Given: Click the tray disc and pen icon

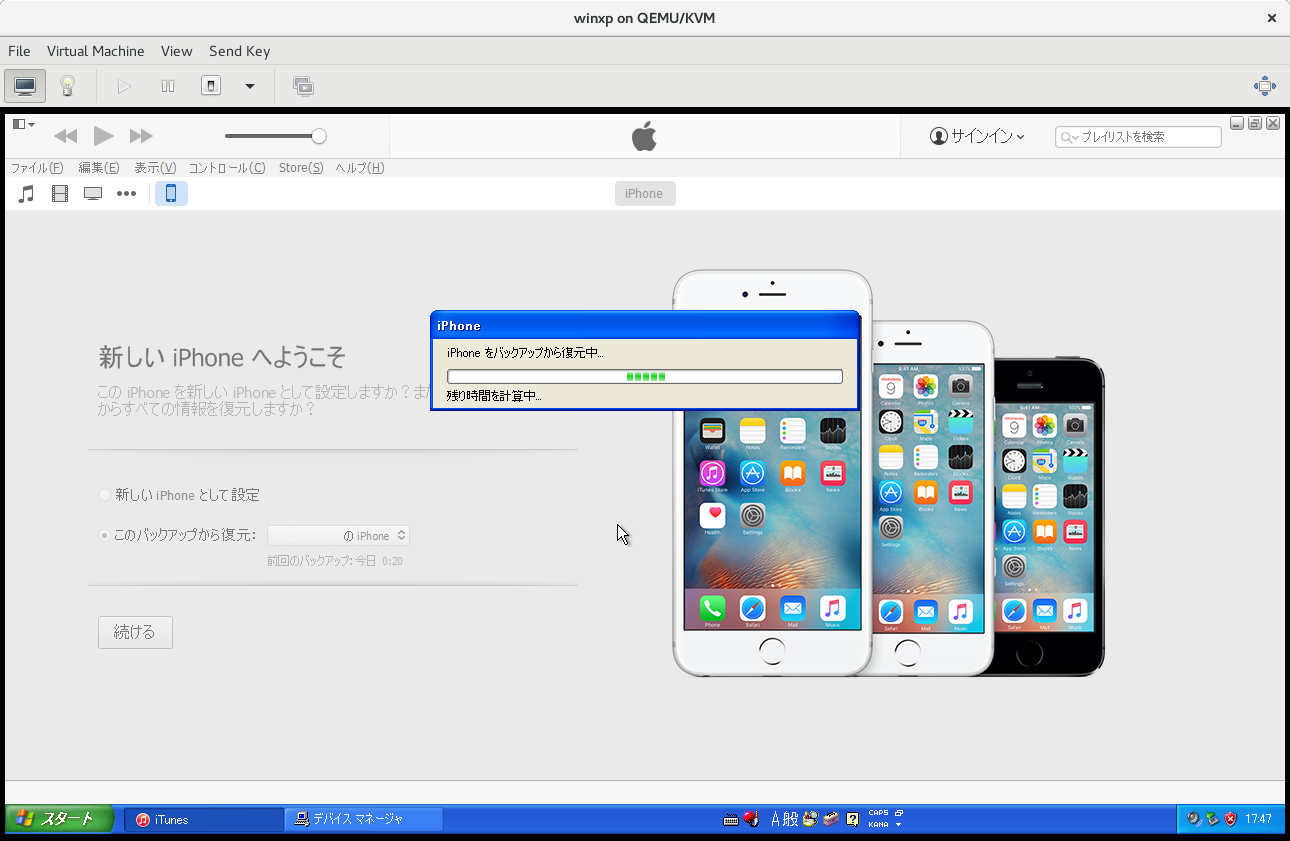Looking at the screenshot, I should point(1194,819).
